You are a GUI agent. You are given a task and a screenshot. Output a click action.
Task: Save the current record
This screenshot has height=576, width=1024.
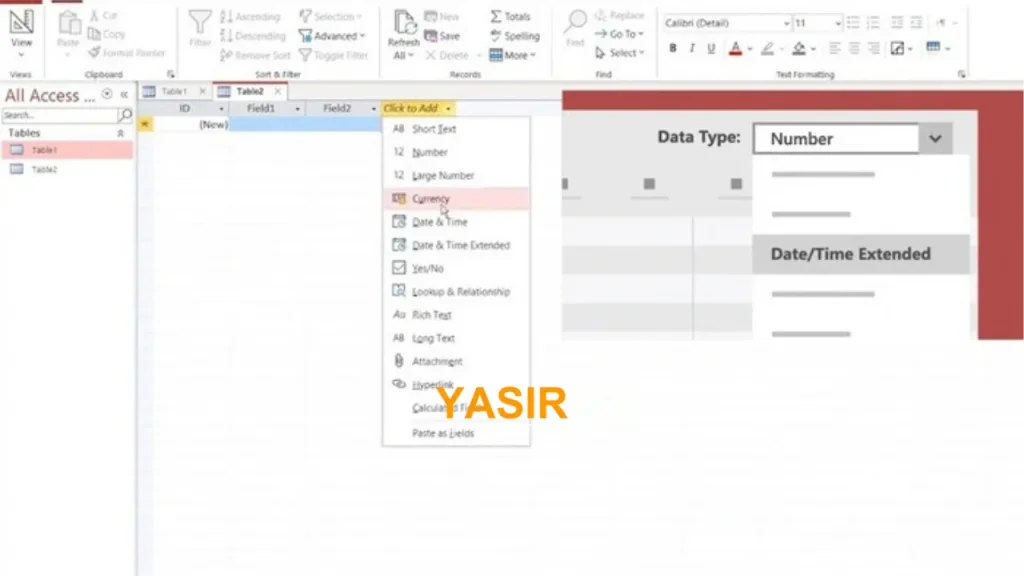(x=442, y=35)
